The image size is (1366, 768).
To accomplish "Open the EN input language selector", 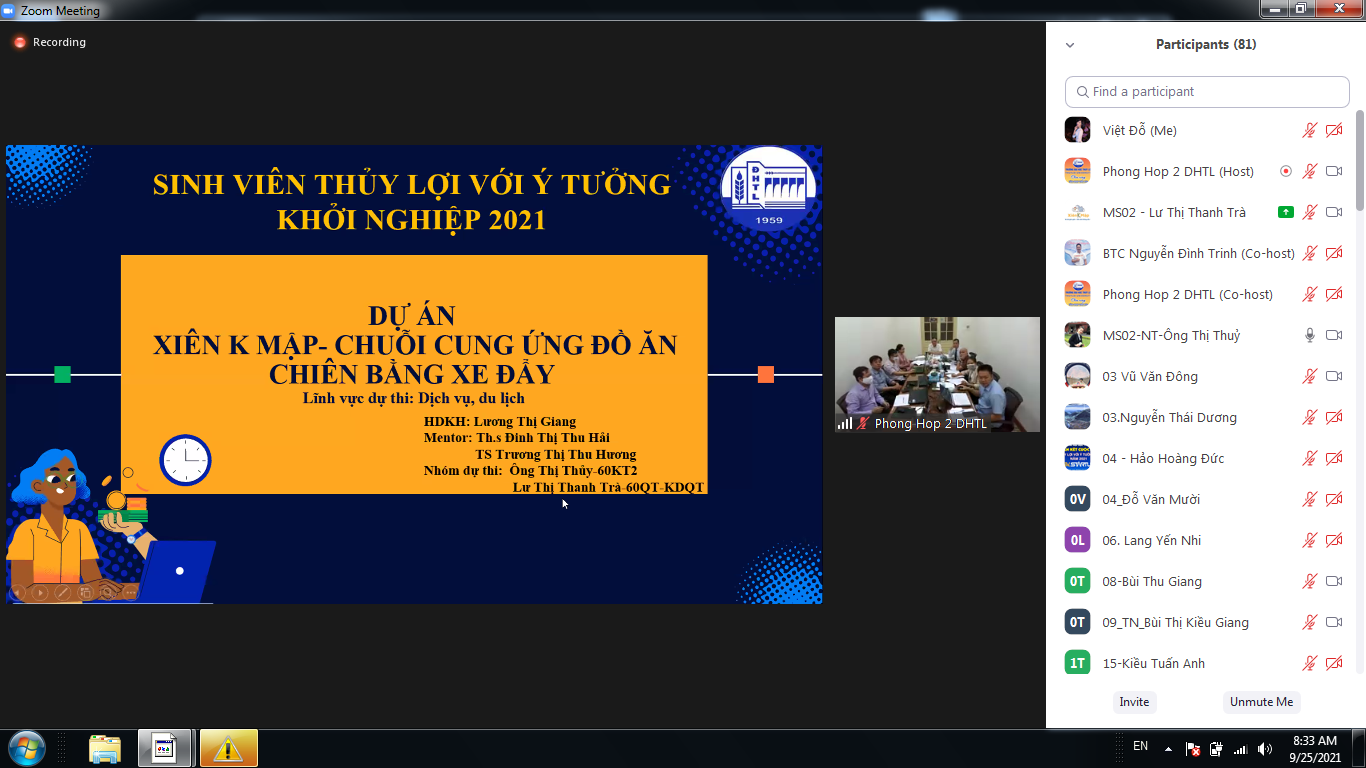I will pos(1140,746).
